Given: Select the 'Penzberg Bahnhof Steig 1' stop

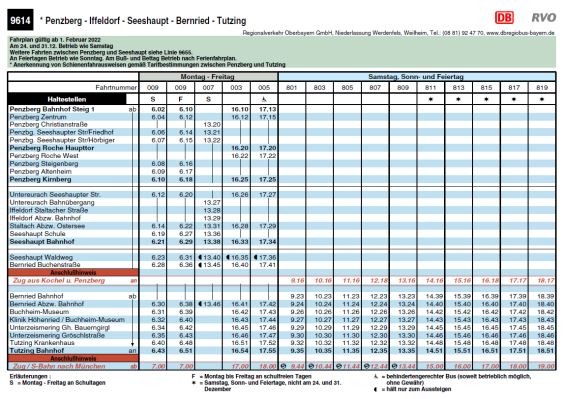Looking at the screenshot, I should pyautogui.click(x=52, y=109).
